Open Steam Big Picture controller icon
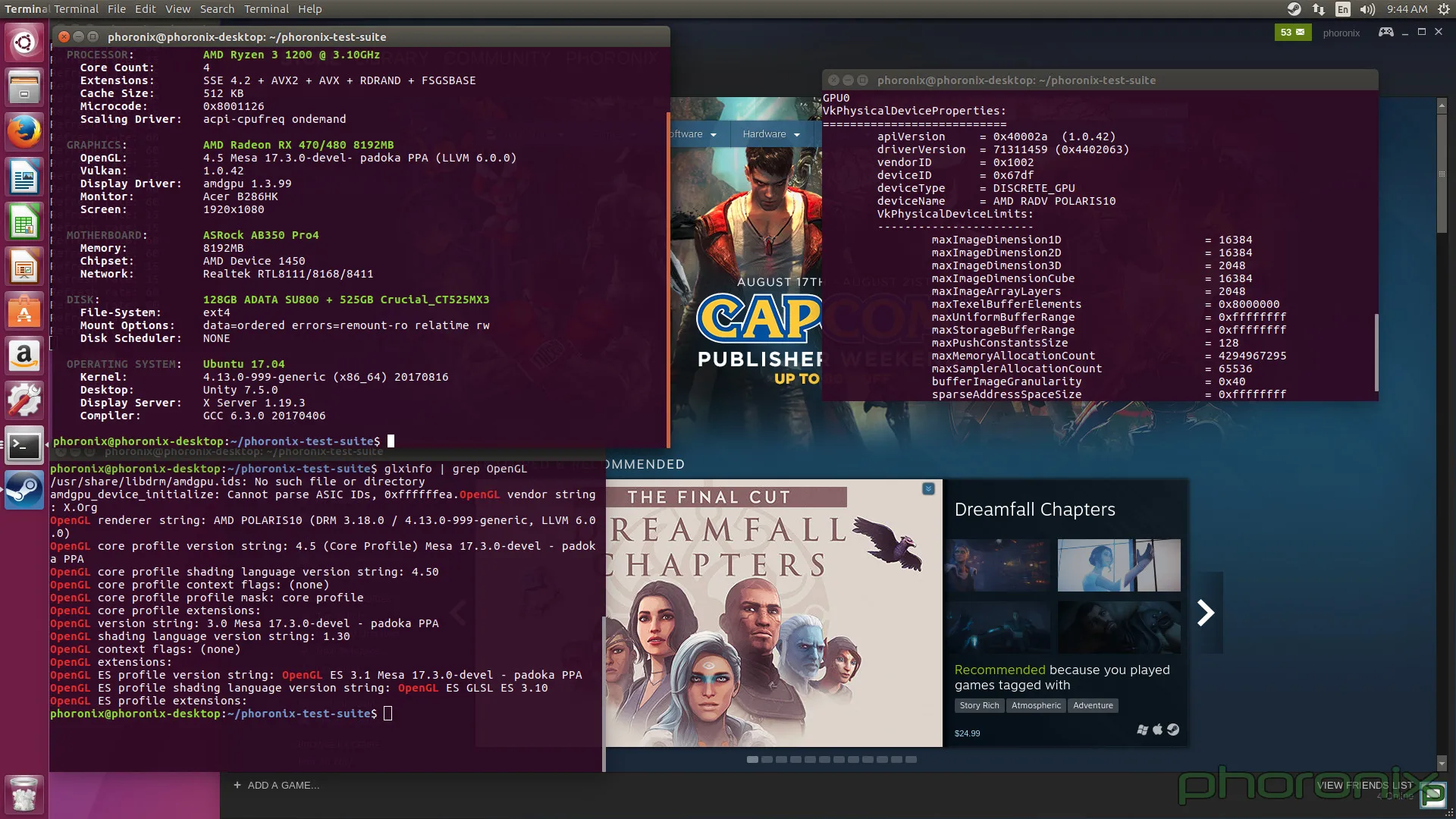The height and width of the screenshot is (819, 1456). (x=1385, y=32)
